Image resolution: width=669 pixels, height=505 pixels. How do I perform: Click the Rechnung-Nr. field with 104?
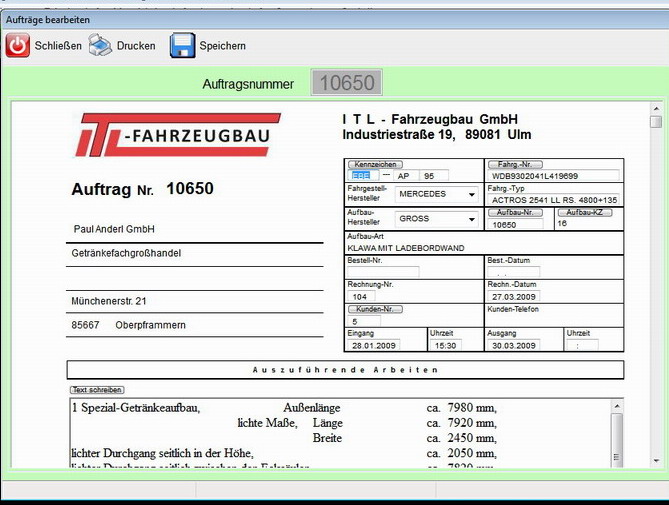point(361,296)
